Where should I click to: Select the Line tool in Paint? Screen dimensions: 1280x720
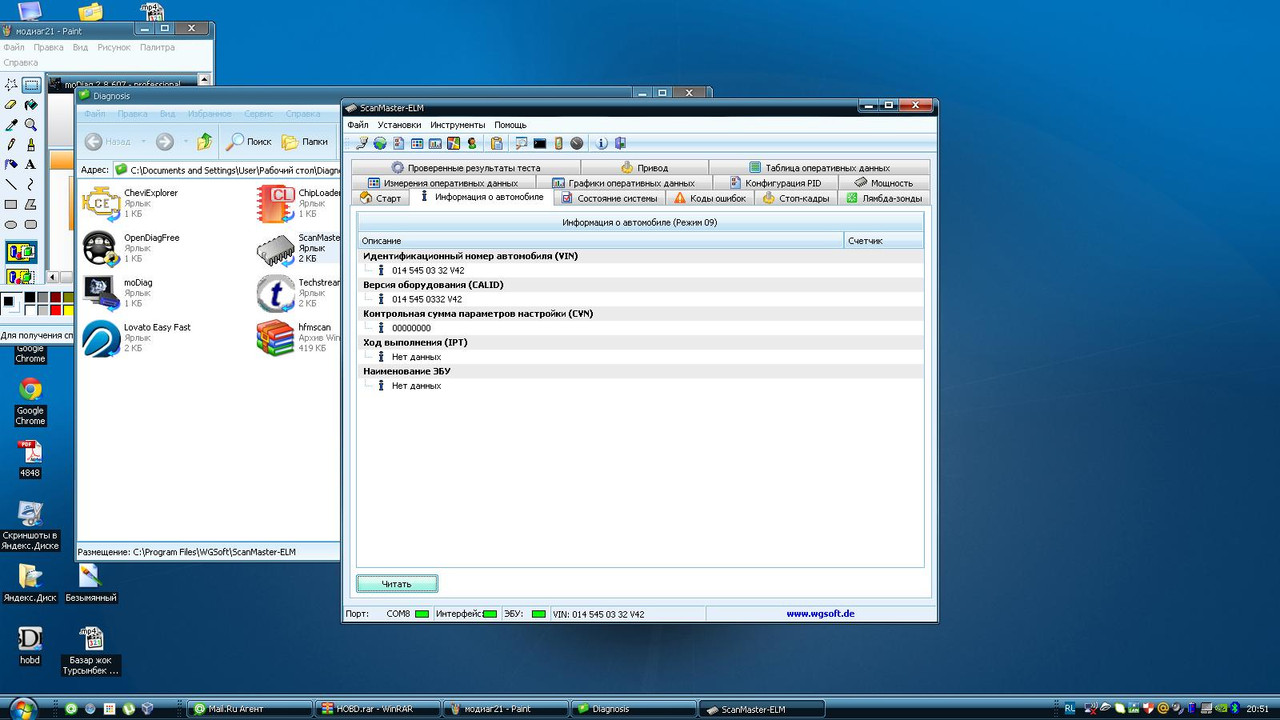point(12,185)
